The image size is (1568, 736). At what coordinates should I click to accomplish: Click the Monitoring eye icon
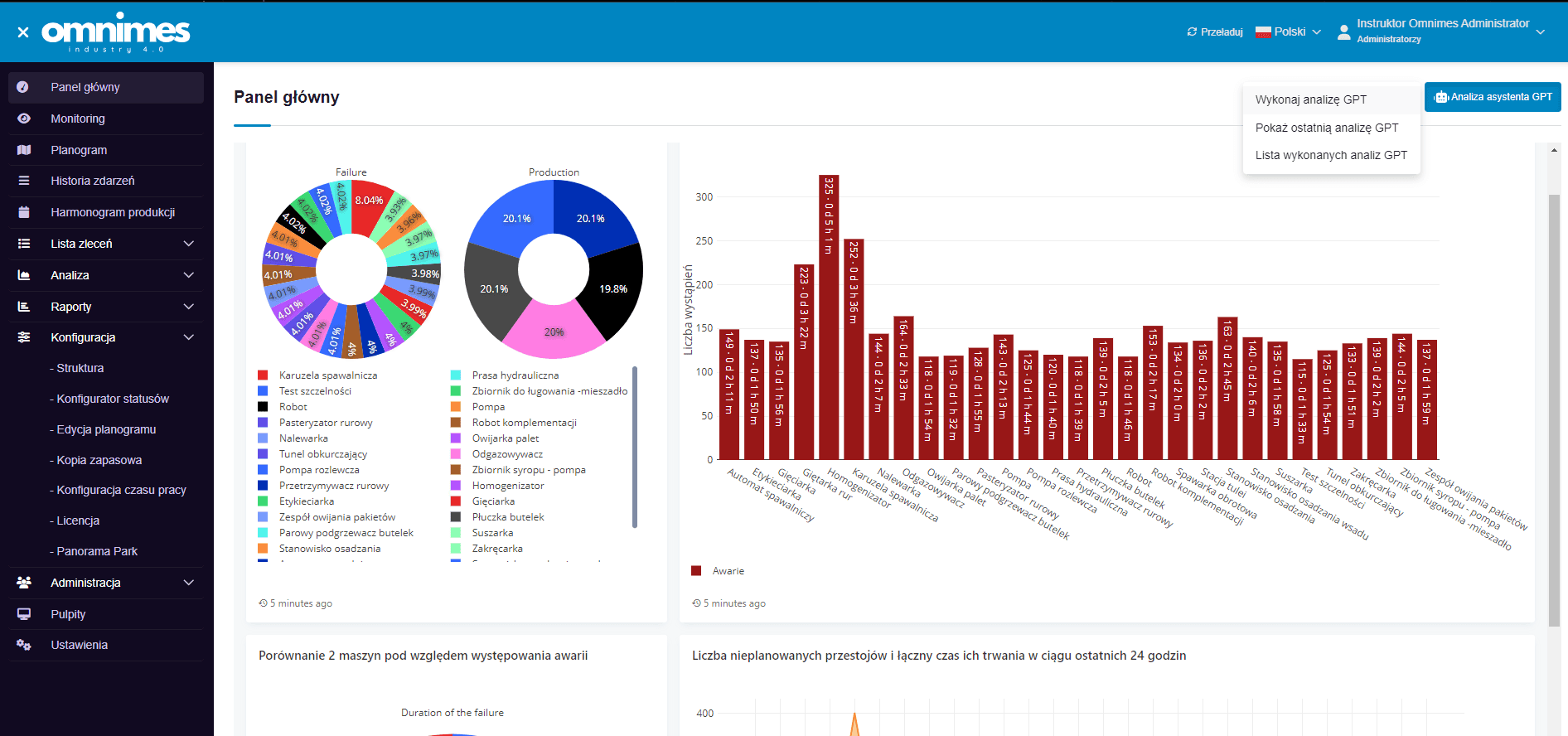tap(24, 119)
